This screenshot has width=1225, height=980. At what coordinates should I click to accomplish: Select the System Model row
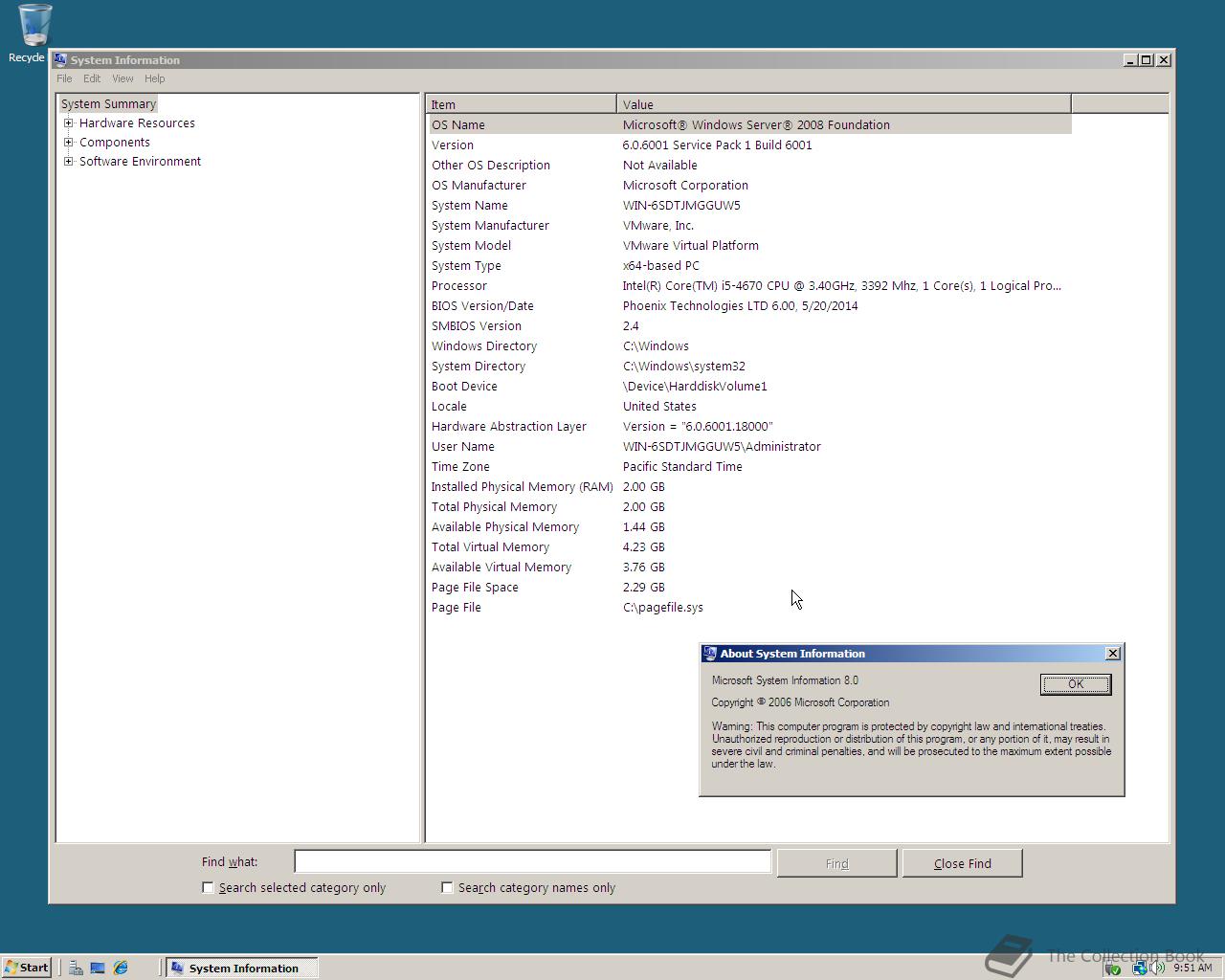click(x=749, y=245)
